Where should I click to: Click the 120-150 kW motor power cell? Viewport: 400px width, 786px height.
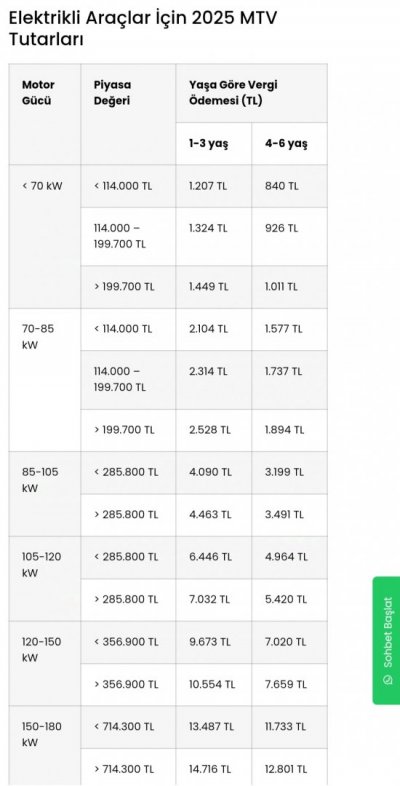click(45, 664)
